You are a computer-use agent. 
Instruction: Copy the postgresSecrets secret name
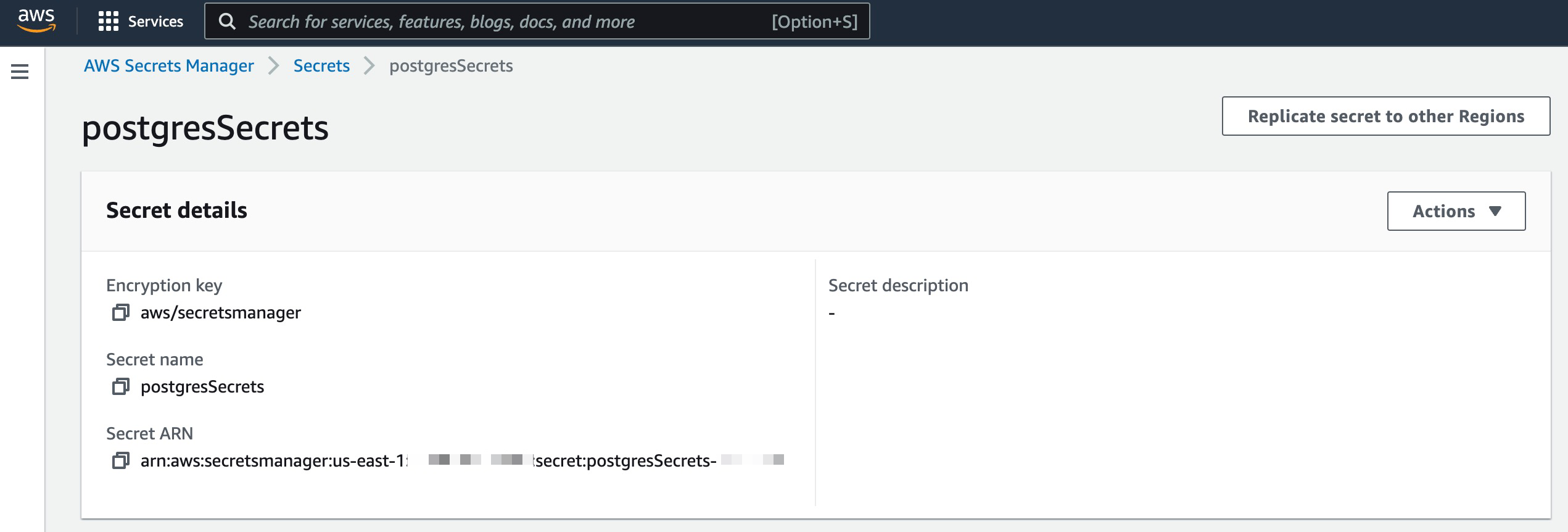pos(120,386)
